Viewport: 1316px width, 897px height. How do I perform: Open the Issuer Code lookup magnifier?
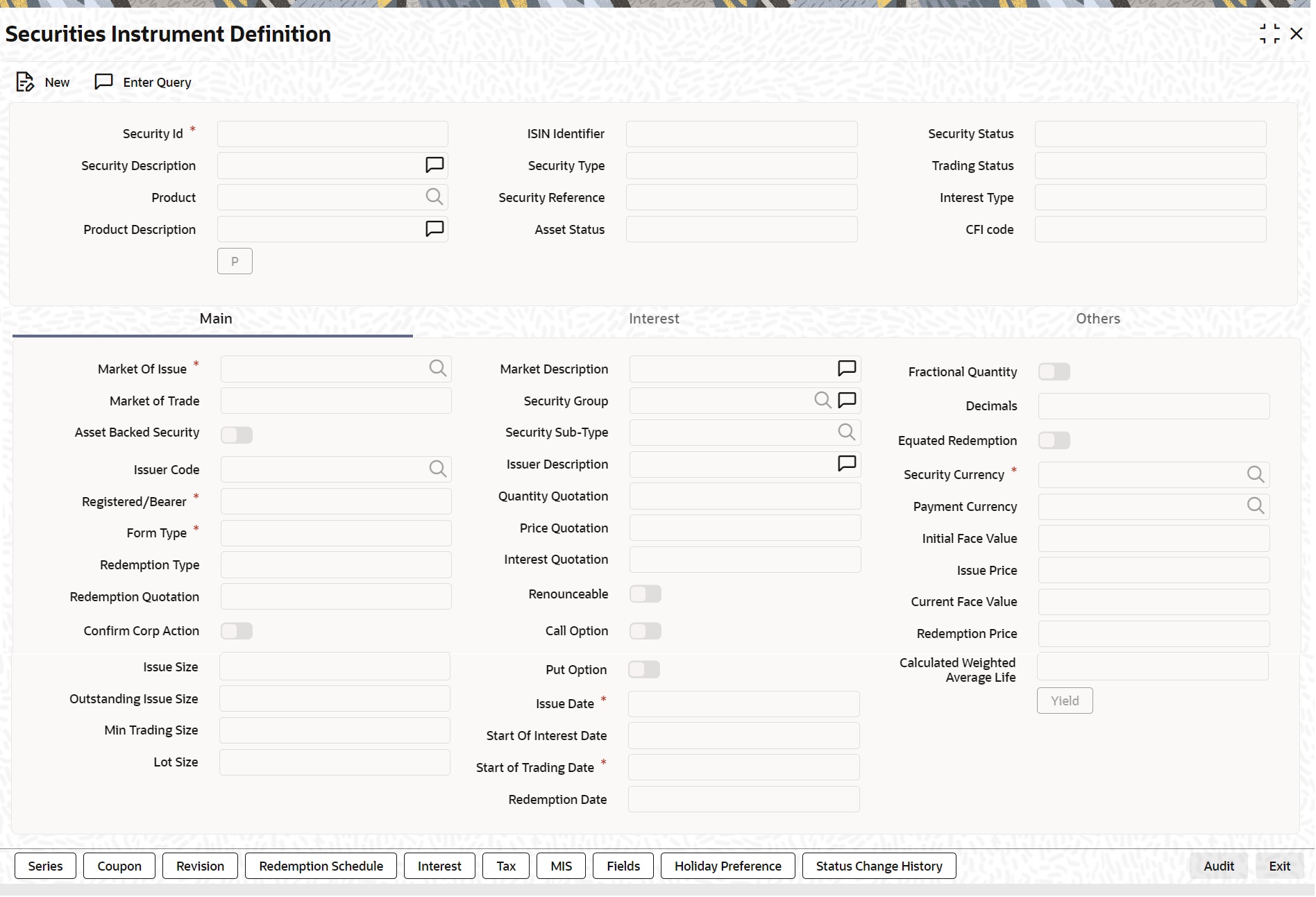[x=437, y=469]
